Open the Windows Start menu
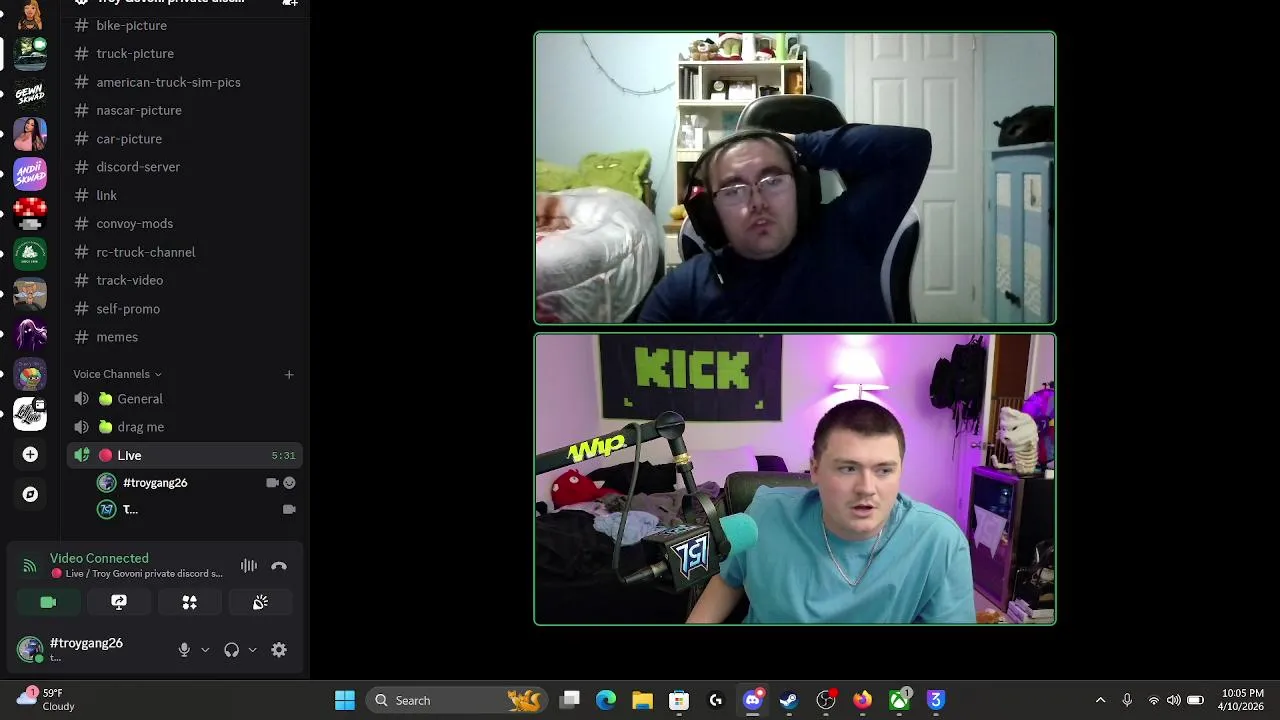 [x=345, y=700]
